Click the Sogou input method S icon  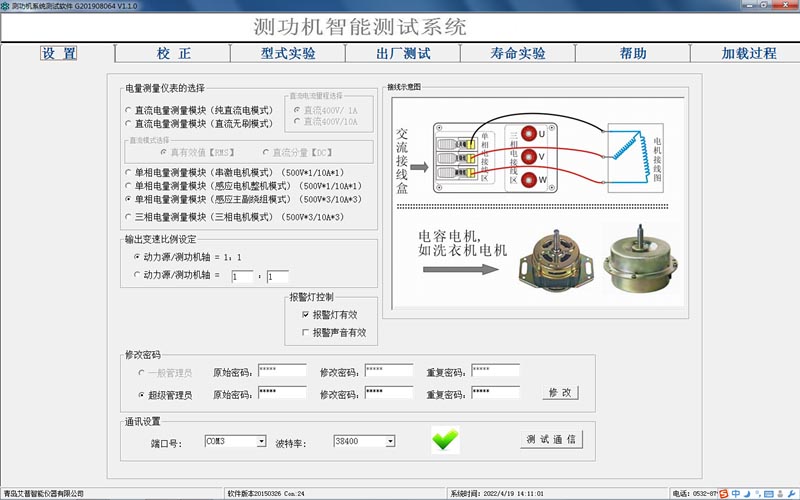pos(722,493)
